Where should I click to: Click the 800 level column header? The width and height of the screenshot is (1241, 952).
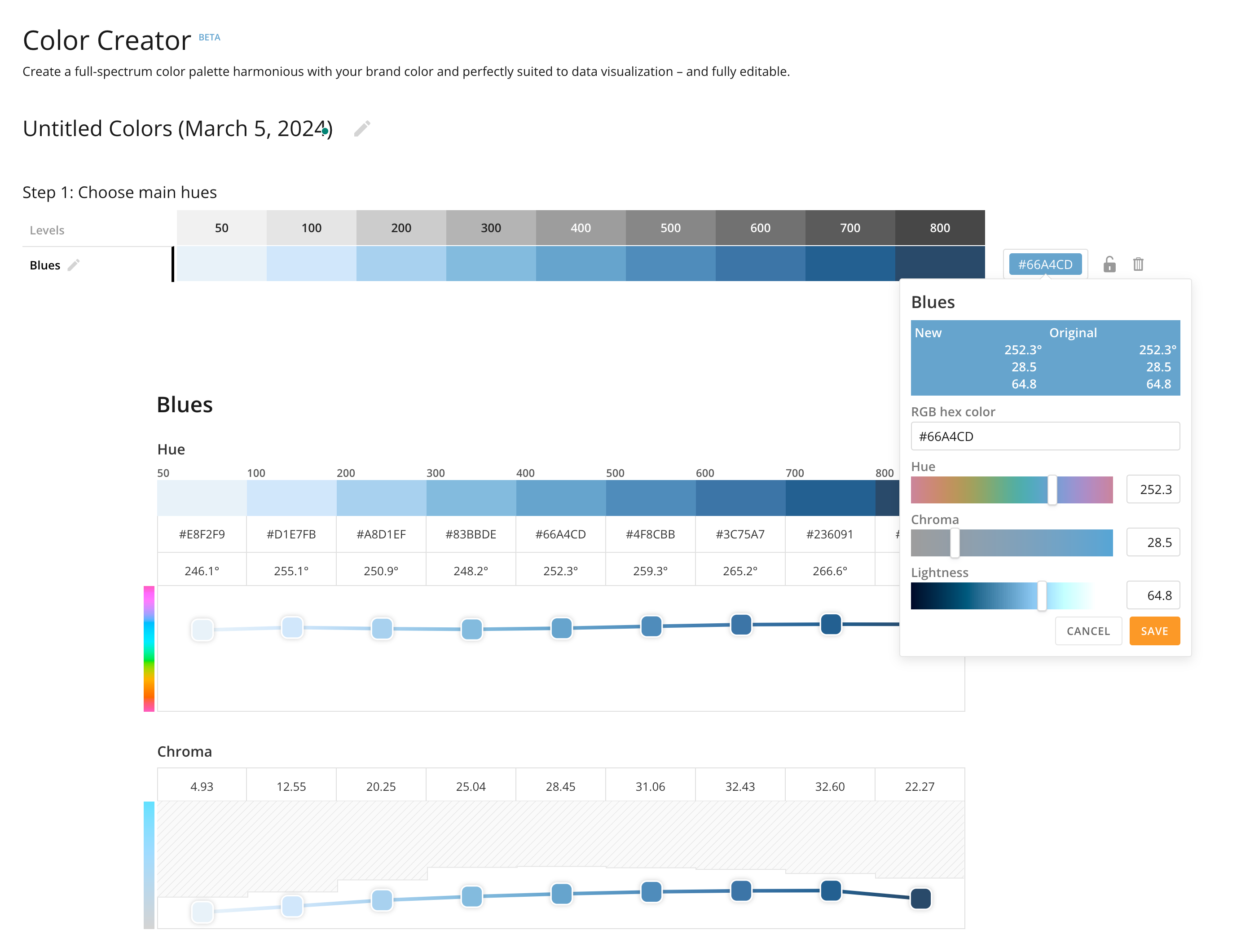click(x=939, y=228)
